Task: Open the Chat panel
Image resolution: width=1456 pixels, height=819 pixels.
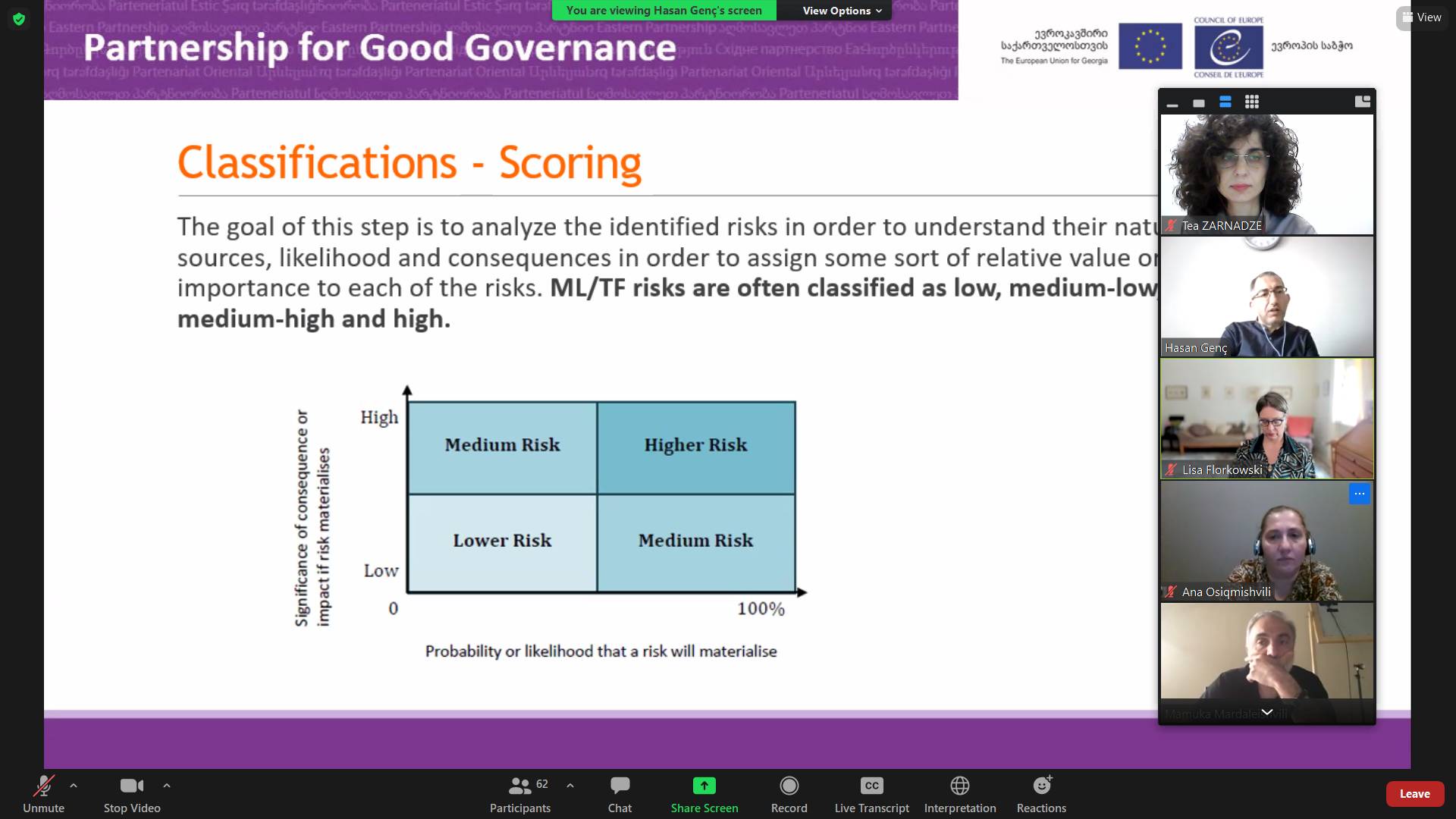Action: click(x=620, y=793)
